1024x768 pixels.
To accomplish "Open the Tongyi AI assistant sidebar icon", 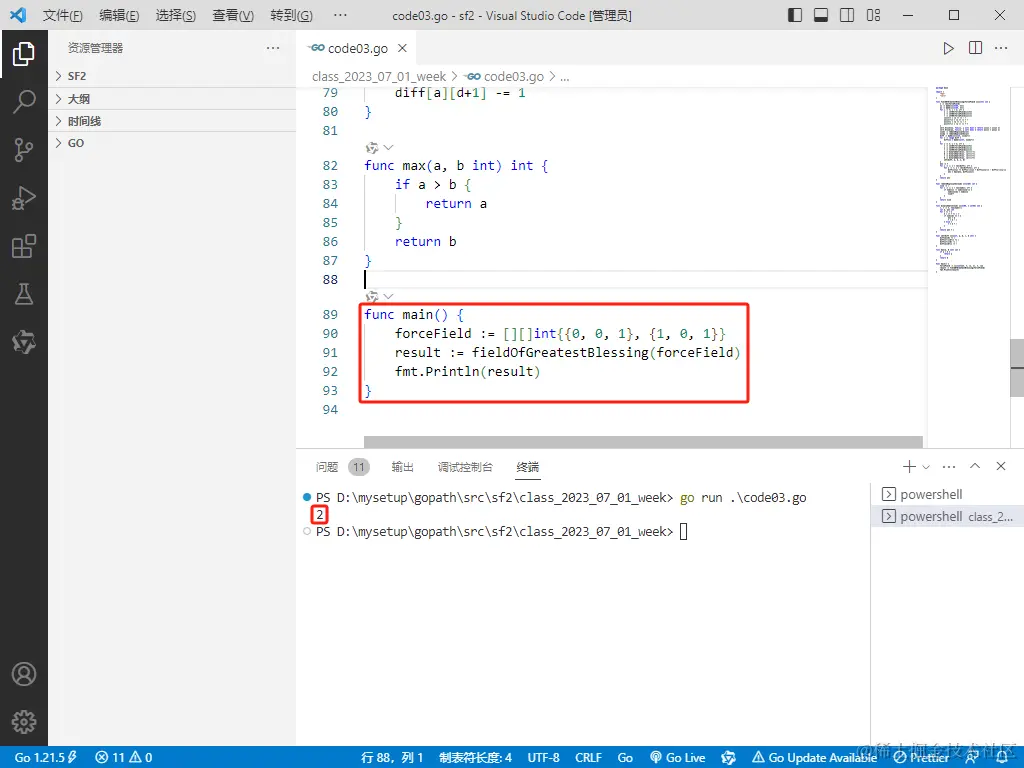I will [24, 342].
